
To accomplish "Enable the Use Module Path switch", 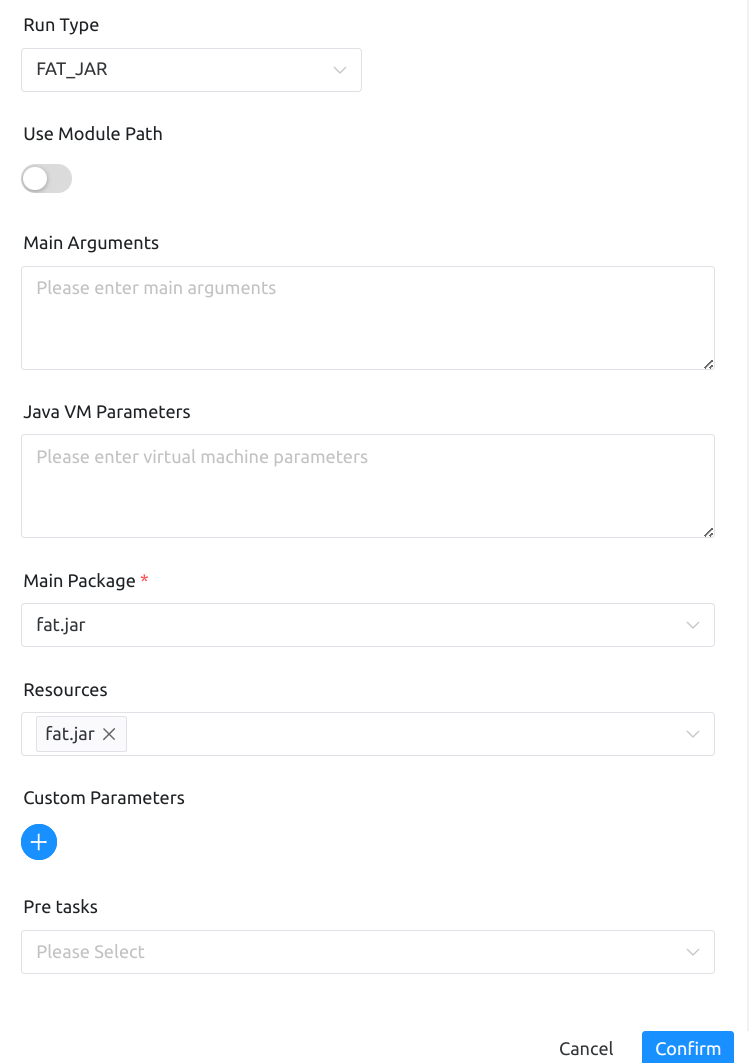I will [46, 179].
